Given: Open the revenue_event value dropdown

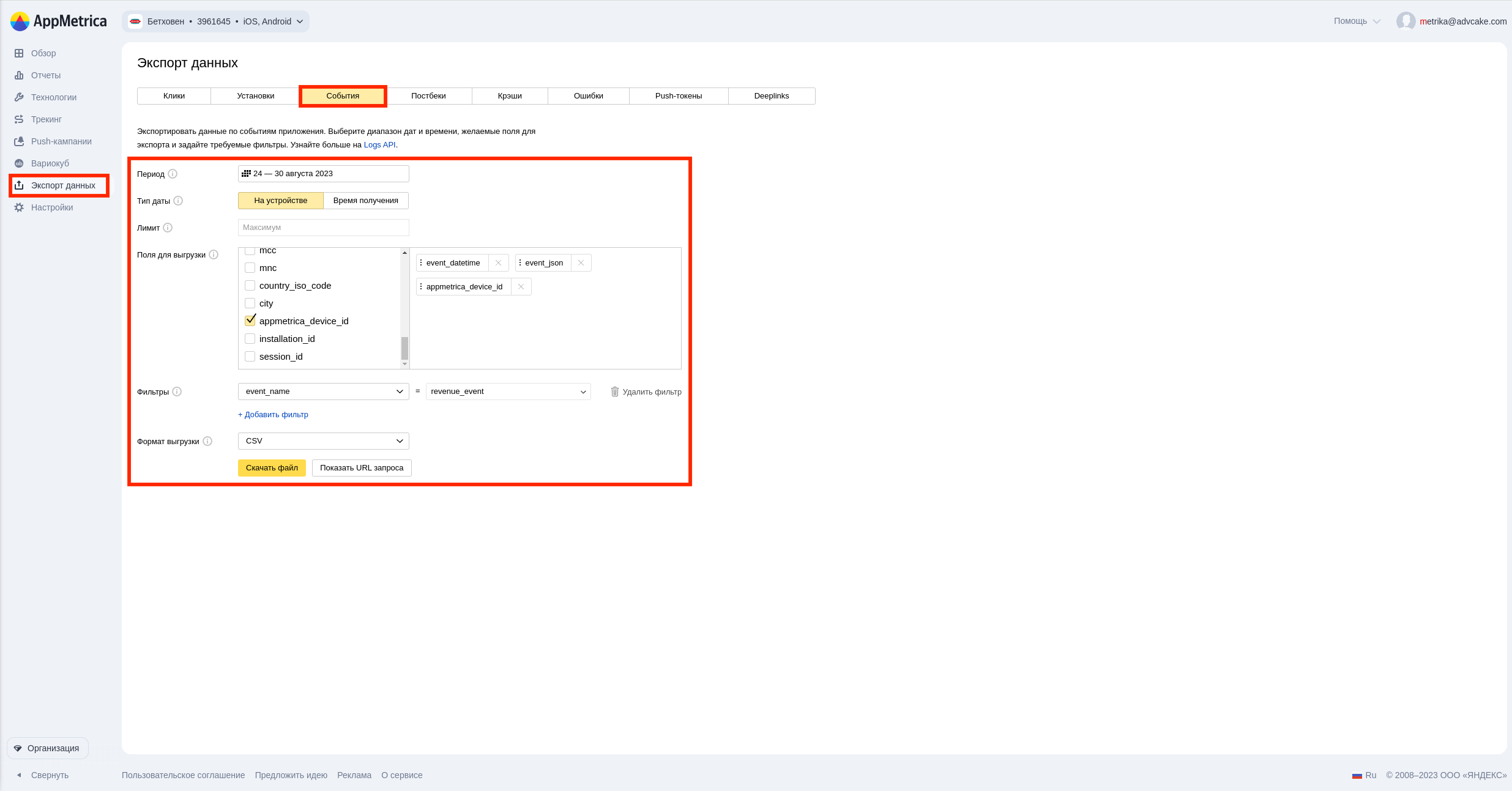Looking at the screenshot, I should pyautogui.click(x=508, y=392).
